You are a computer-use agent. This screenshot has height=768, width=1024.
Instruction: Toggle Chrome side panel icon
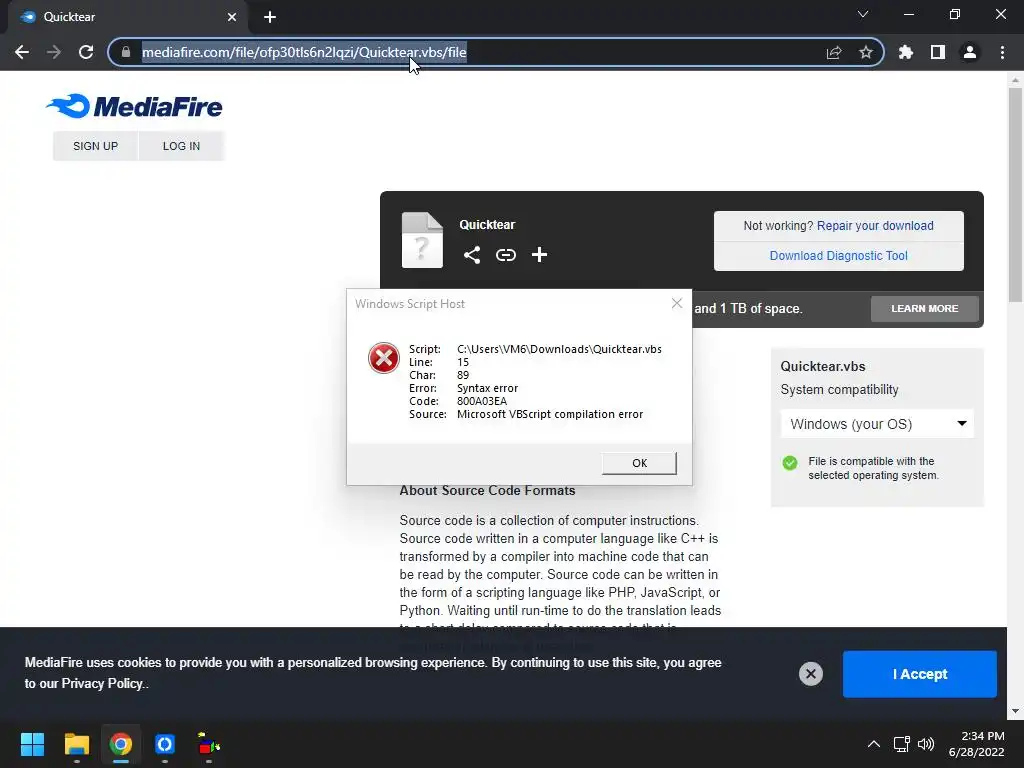tap(938, 52)
